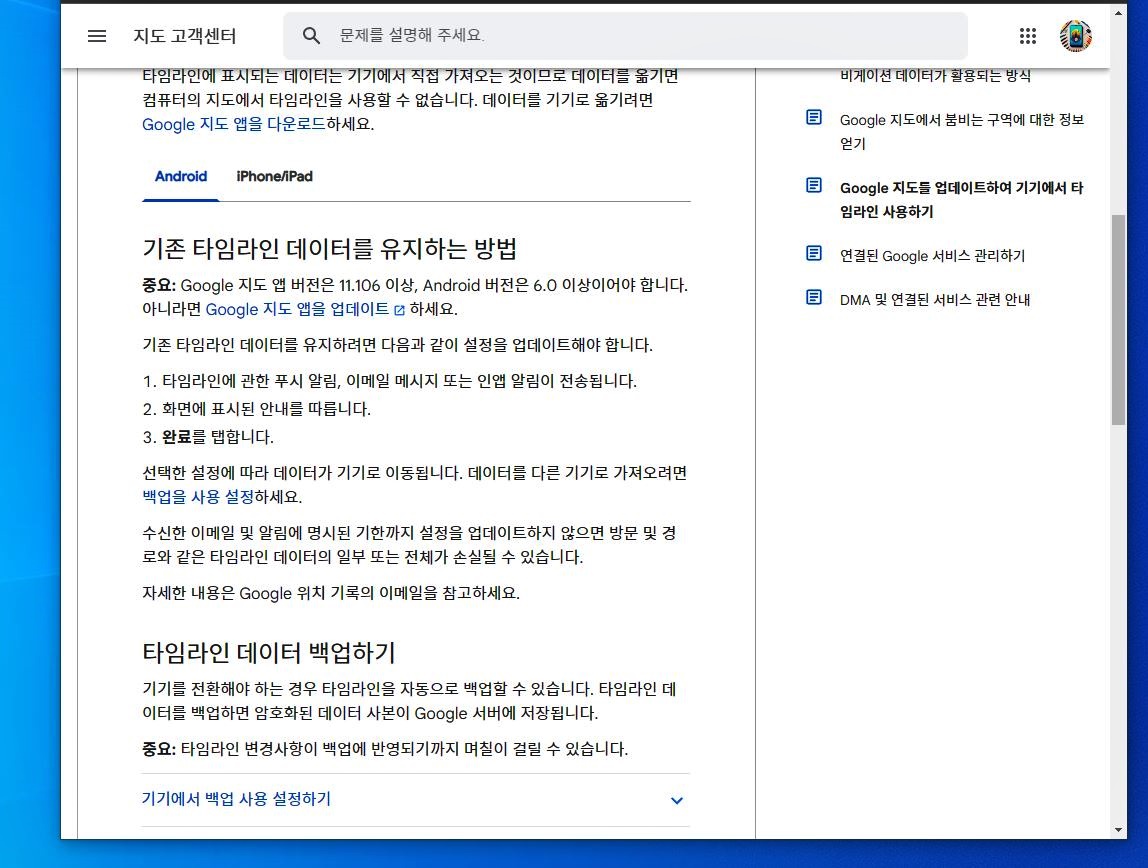Open the Google account avatar
This screenshot has height=868, width=1148.
coord(1075,36)
